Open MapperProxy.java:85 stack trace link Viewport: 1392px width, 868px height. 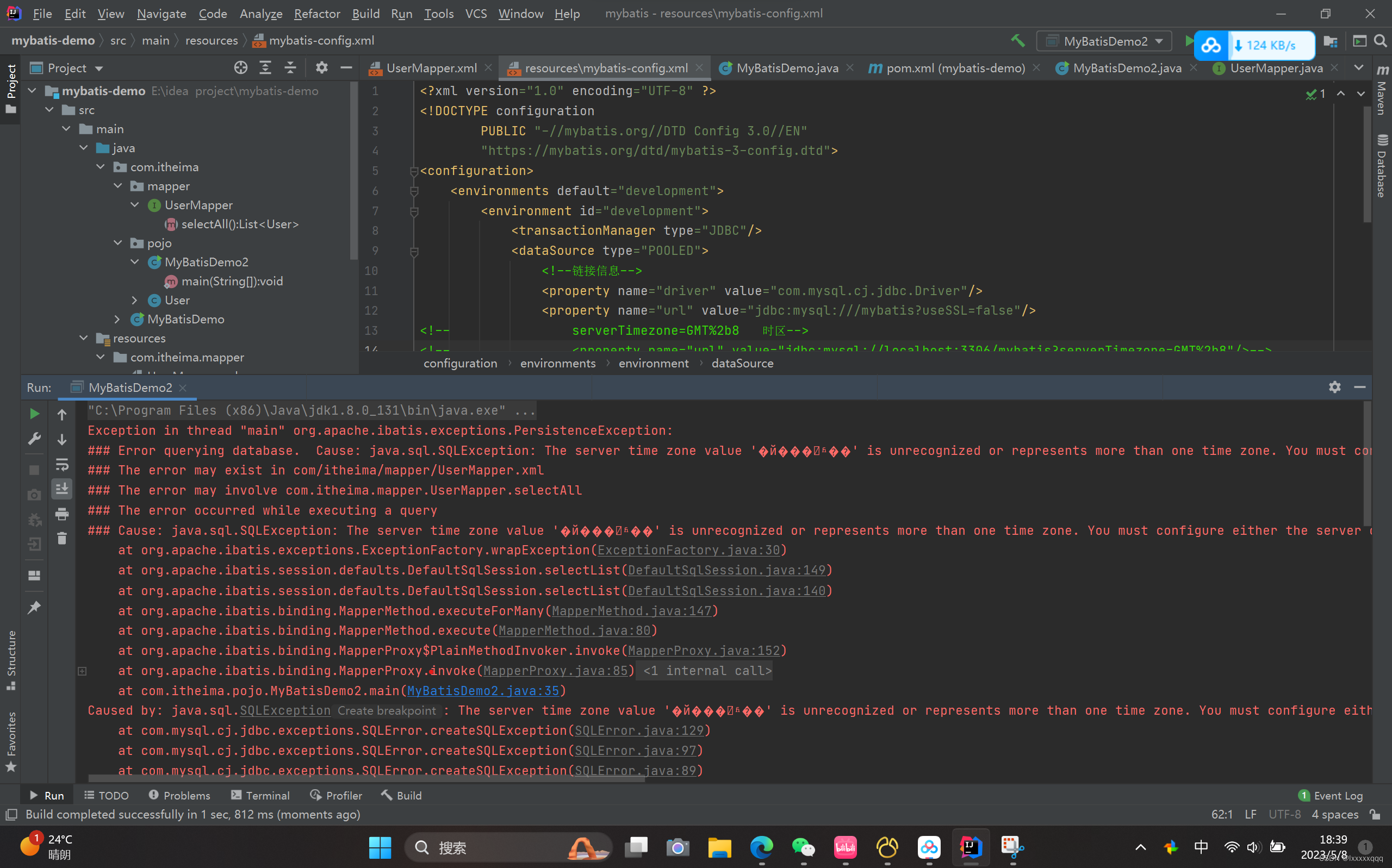555,671
